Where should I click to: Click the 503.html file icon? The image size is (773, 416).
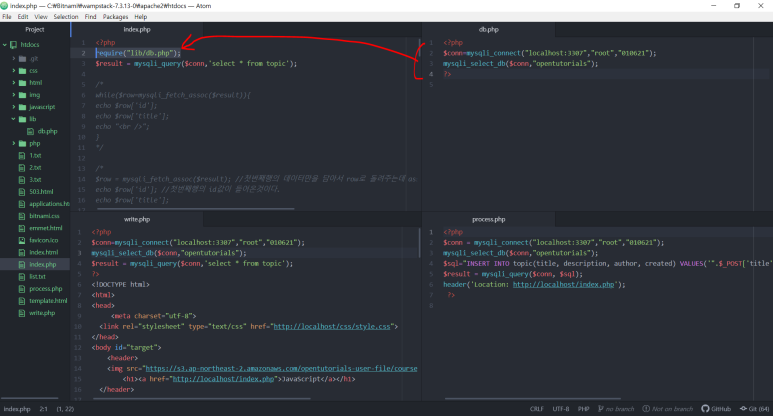pyautogui.click(x=22, y=192)
